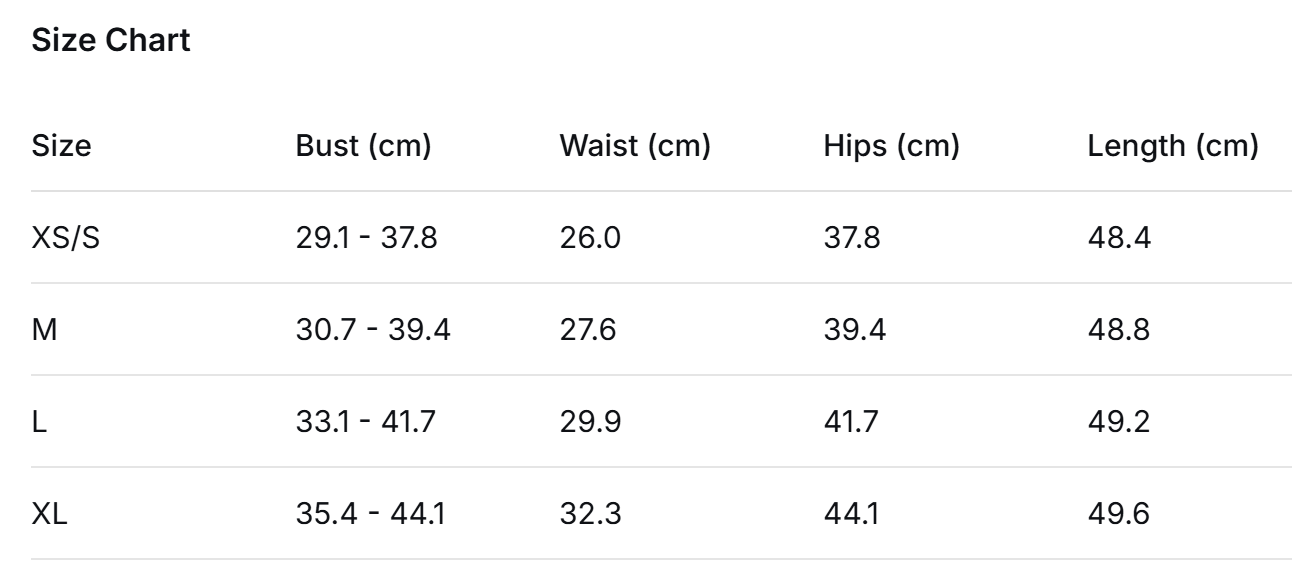Image resolution: width=1306 pixels, height=574 pixels.
Task: Select the L size row label
Action: click(x=39, y=422)
